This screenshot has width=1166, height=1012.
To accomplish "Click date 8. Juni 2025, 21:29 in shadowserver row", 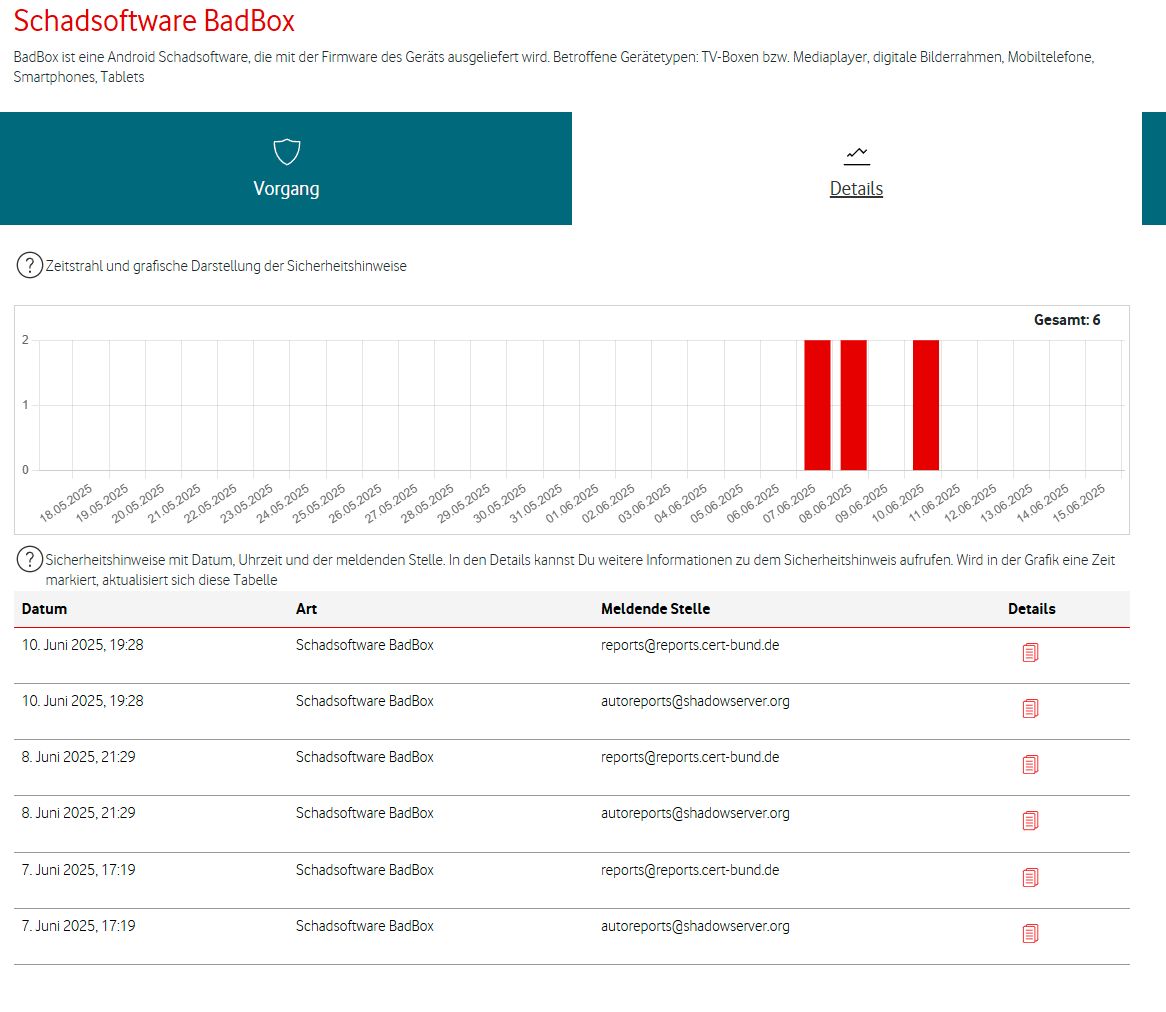I will [79, 813].
